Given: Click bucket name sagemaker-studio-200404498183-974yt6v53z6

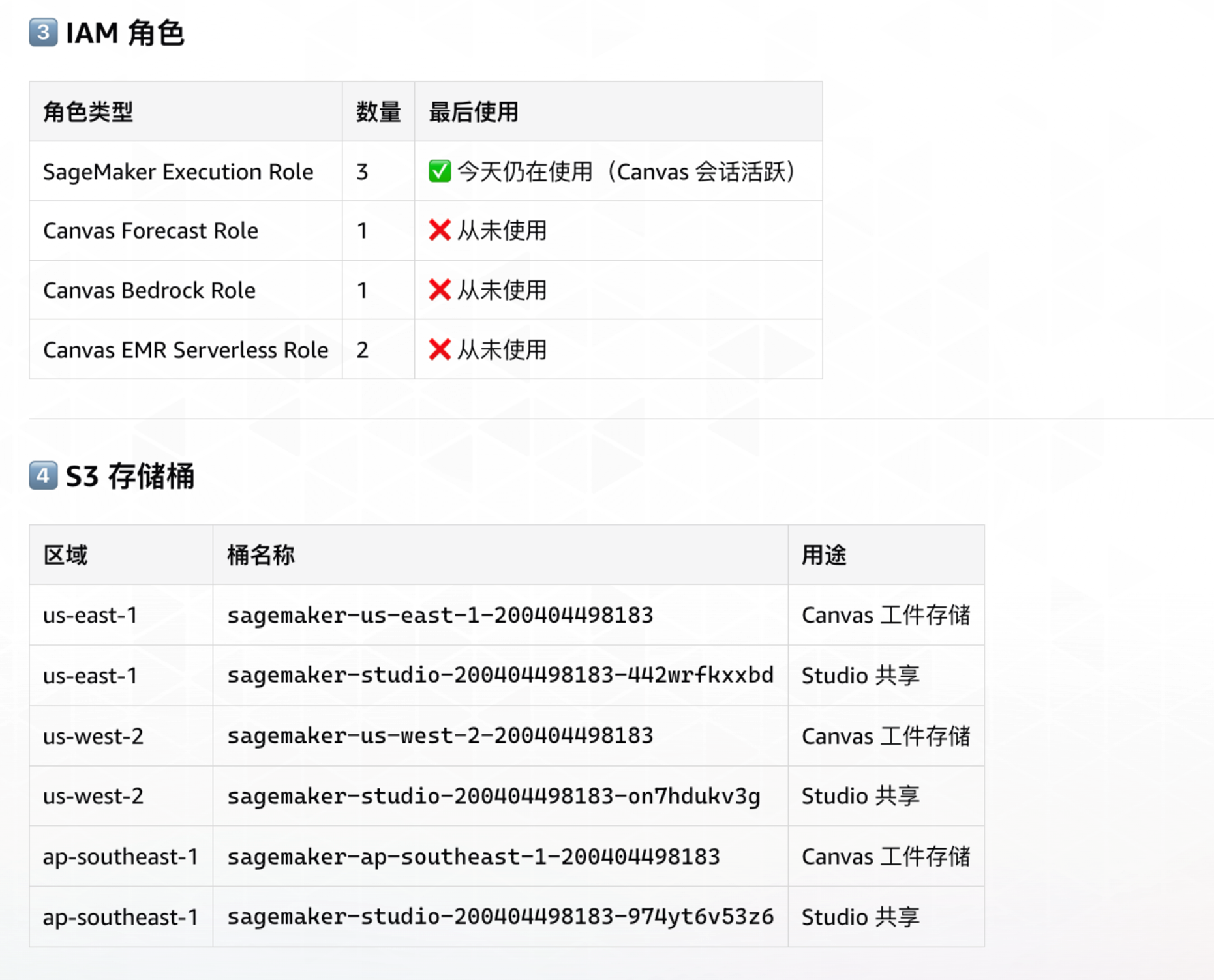Looking at the screenshot, I should point(500,917).
